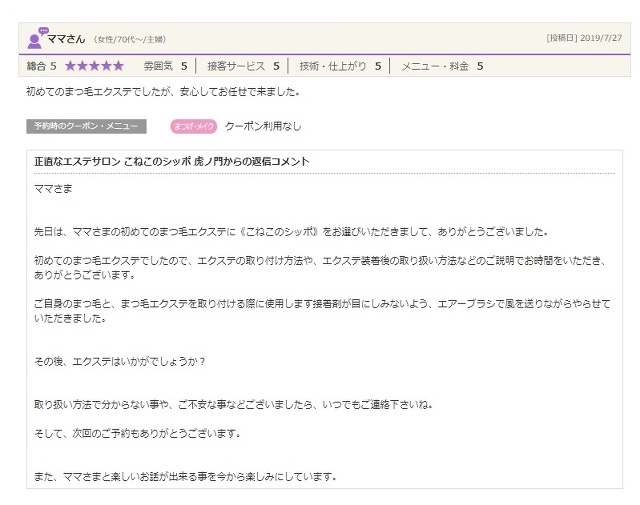Click the five-star overall rating stars
This screenshot has width=640, height=505.
point(94,66)
